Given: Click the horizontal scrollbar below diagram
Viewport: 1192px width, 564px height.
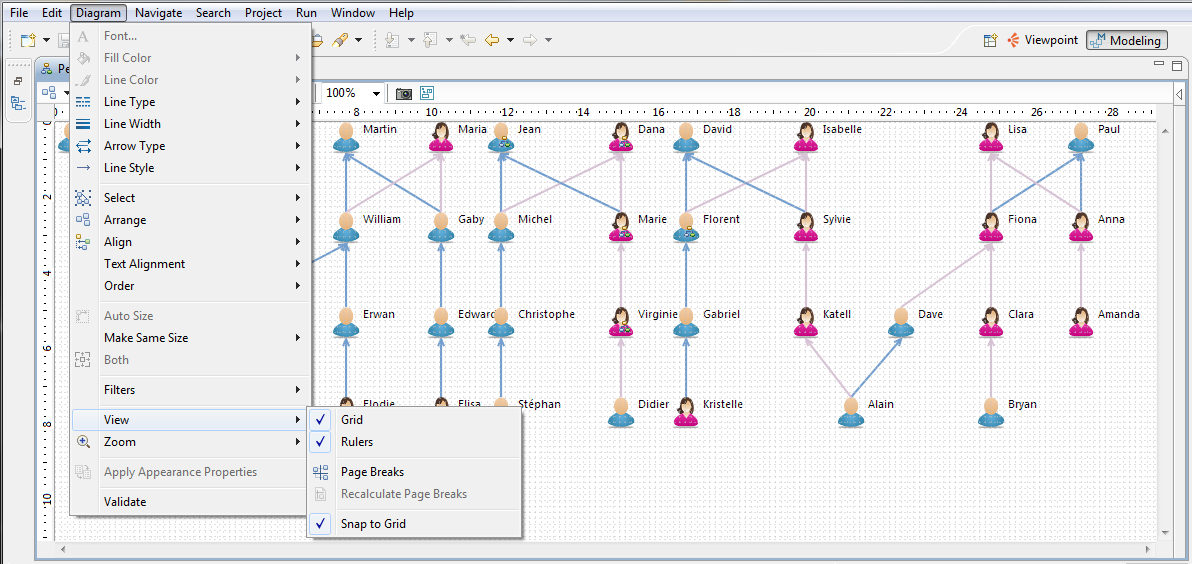Looking at the screenshot, I should (600, 549).
